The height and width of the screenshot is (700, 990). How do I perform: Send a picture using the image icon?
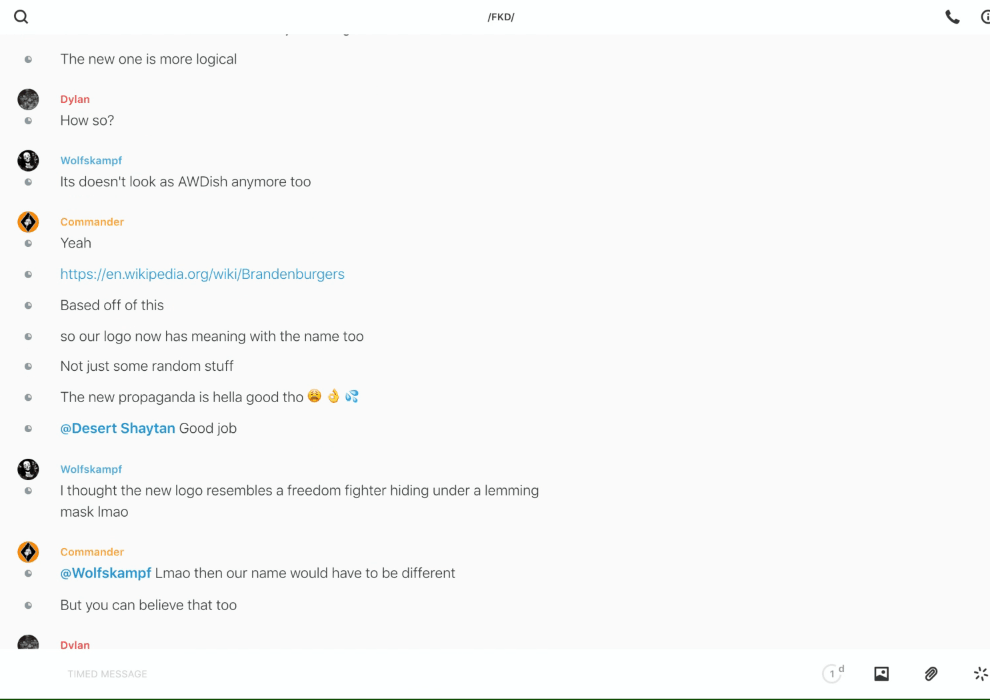pyautogui.click(x=881, y=674)
